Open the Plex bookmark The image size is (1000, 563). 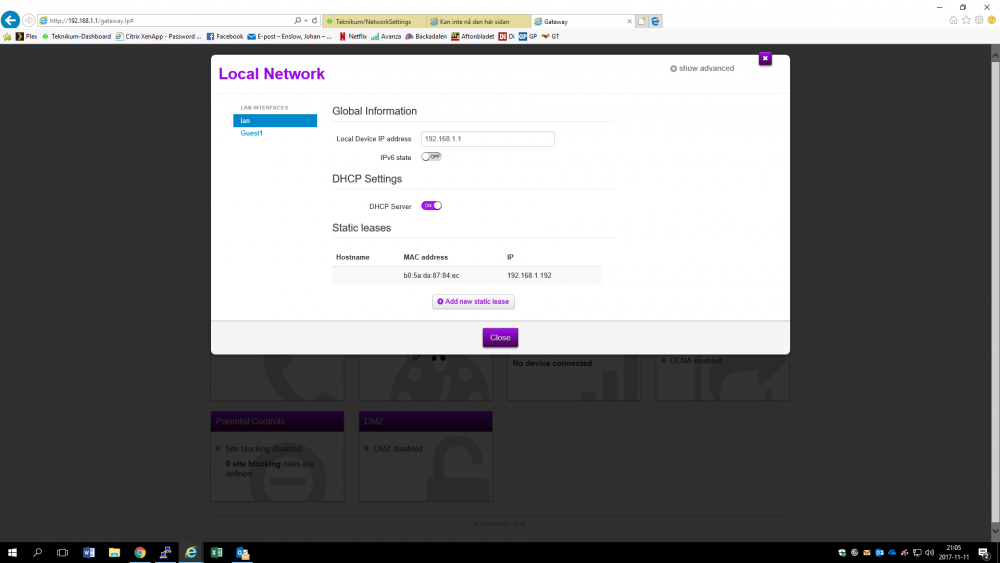[26, 36]
